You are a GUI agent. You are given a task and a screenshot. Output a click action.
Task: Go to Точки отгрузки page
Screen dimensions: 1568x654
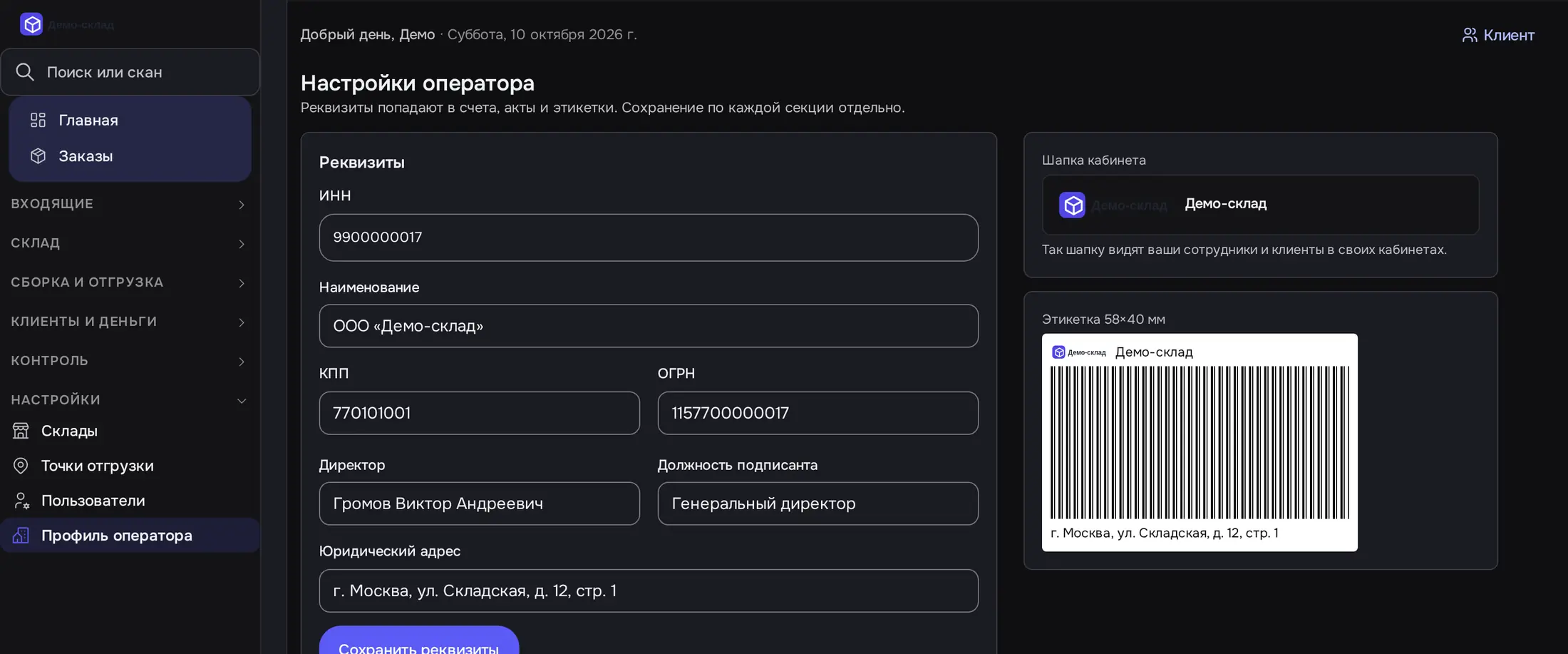[130, 466]
